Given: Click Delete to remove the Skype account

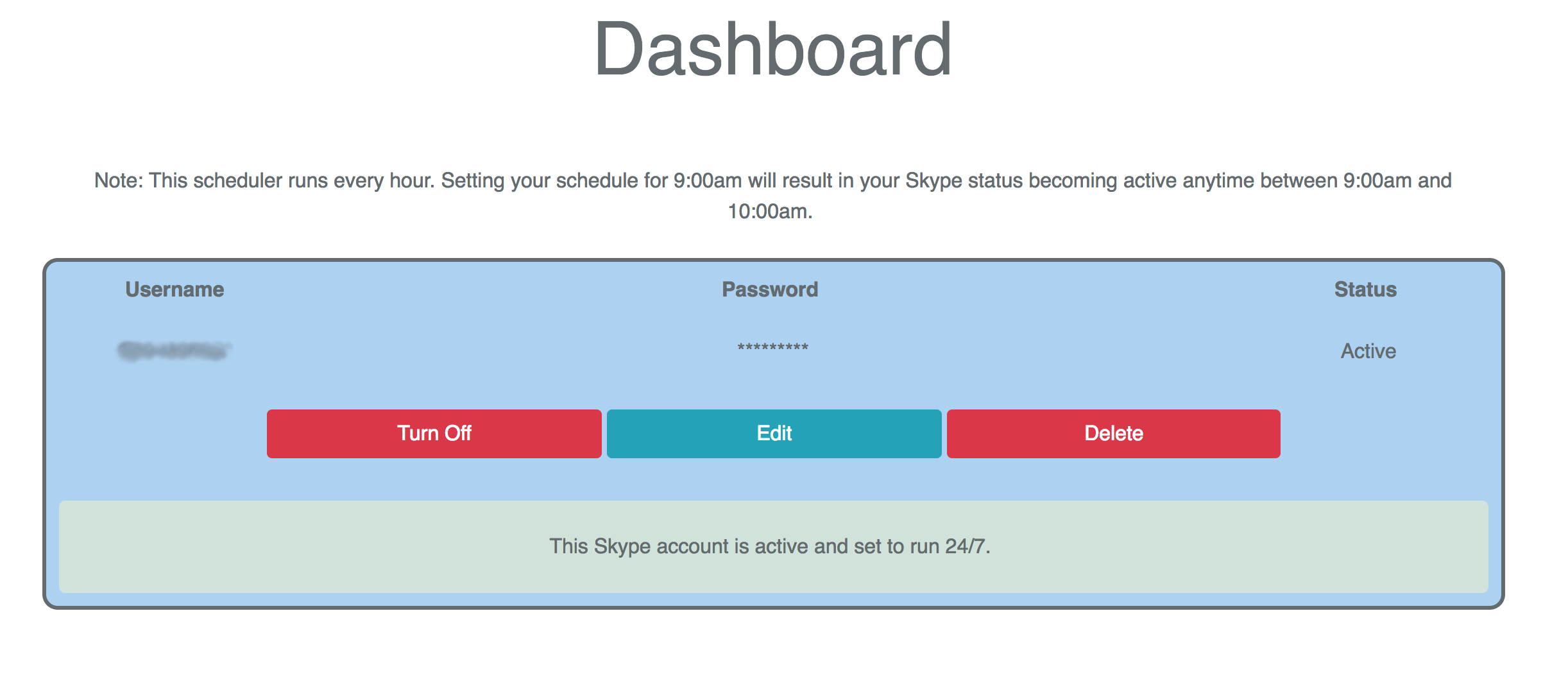Looking at the screenshot, I should [1113, 434].
